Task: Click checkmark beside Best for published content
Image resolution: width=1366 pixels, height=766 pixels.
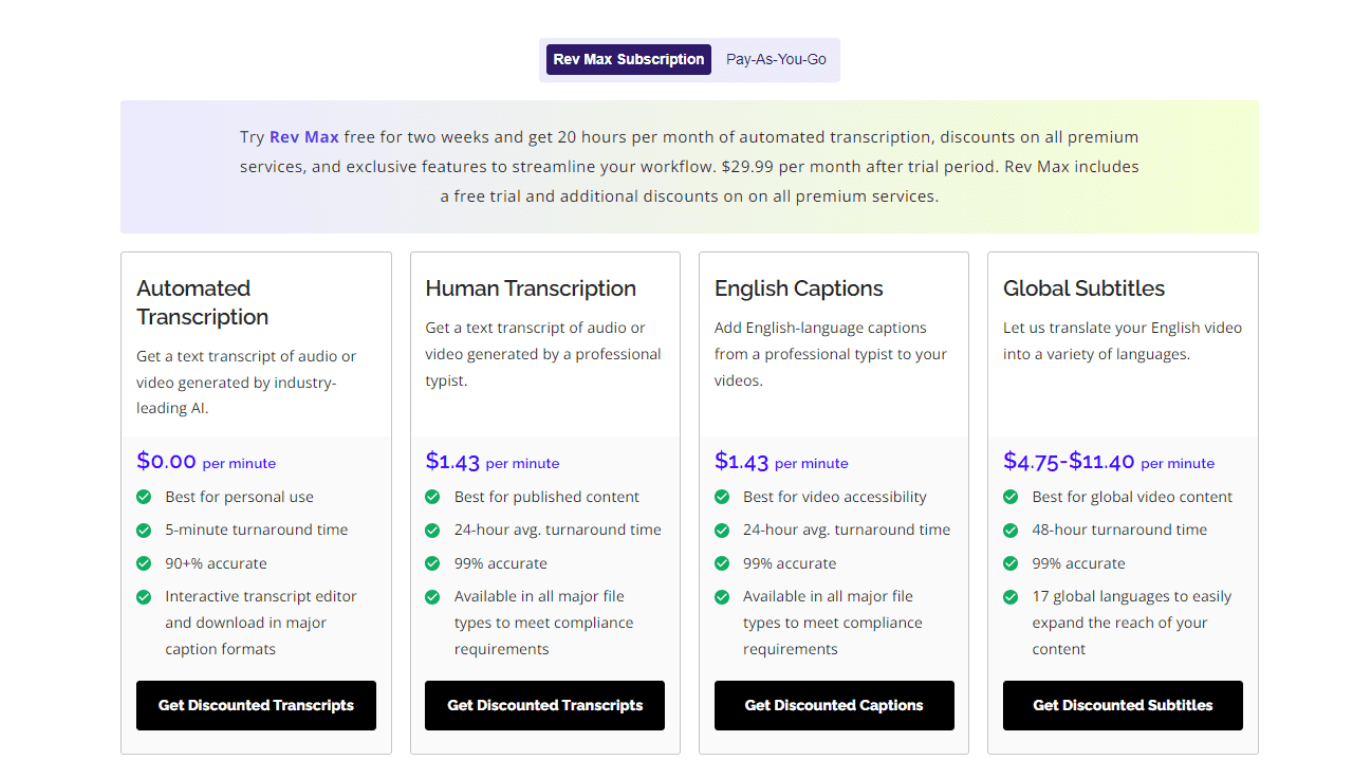Action: coord(433,497)
